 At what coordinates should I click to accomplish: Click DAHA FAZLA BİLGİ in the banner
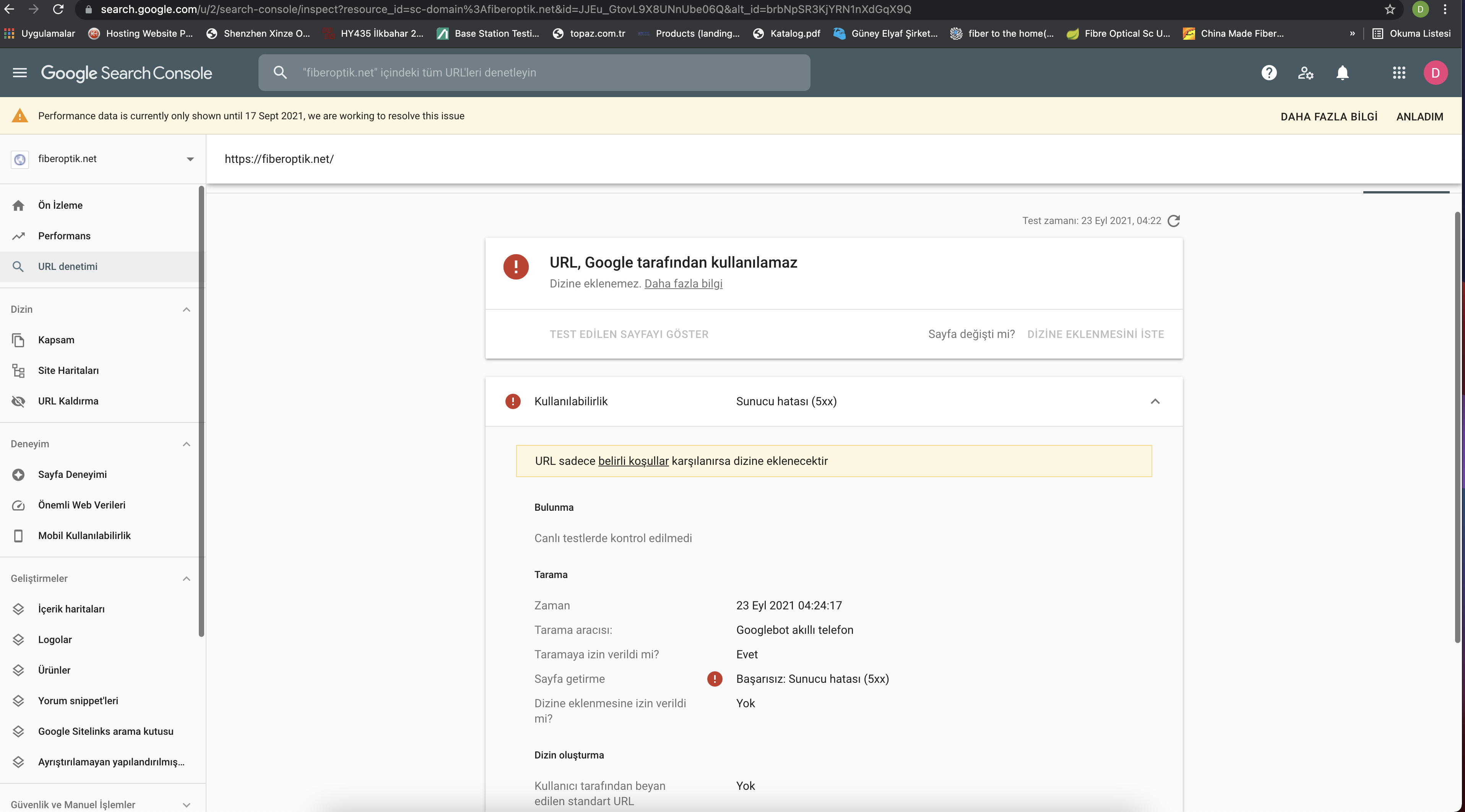coord(1329,117)
